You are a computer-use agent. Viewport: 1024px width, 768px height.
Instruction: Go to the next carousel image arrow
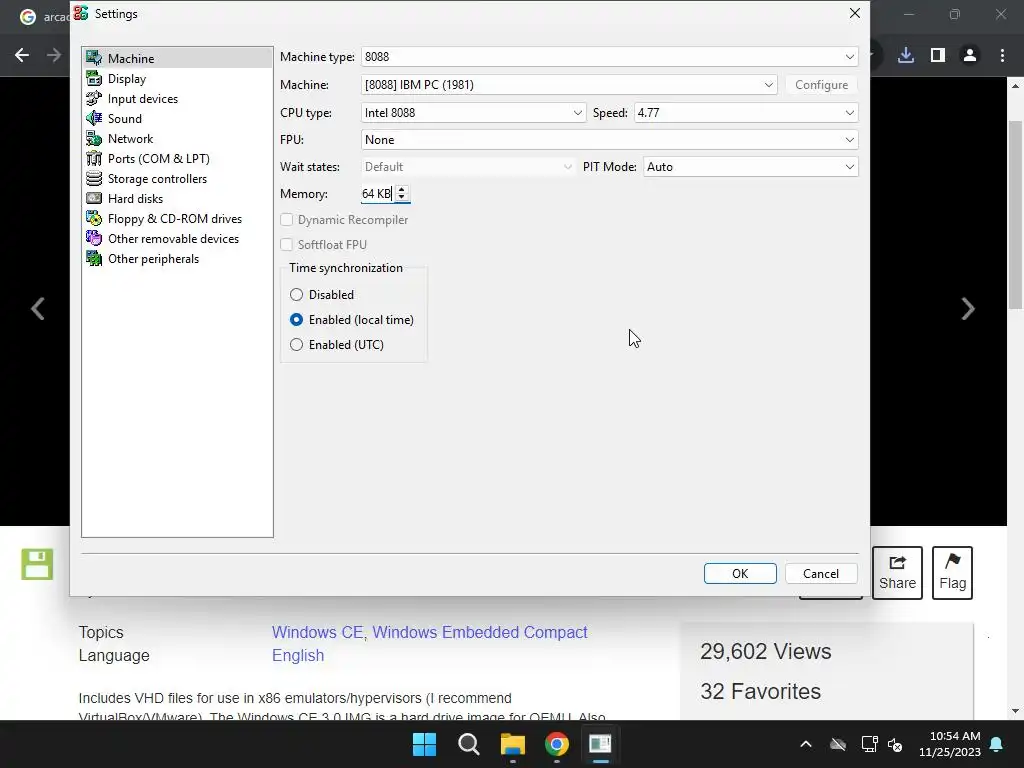tap(968, 308)
